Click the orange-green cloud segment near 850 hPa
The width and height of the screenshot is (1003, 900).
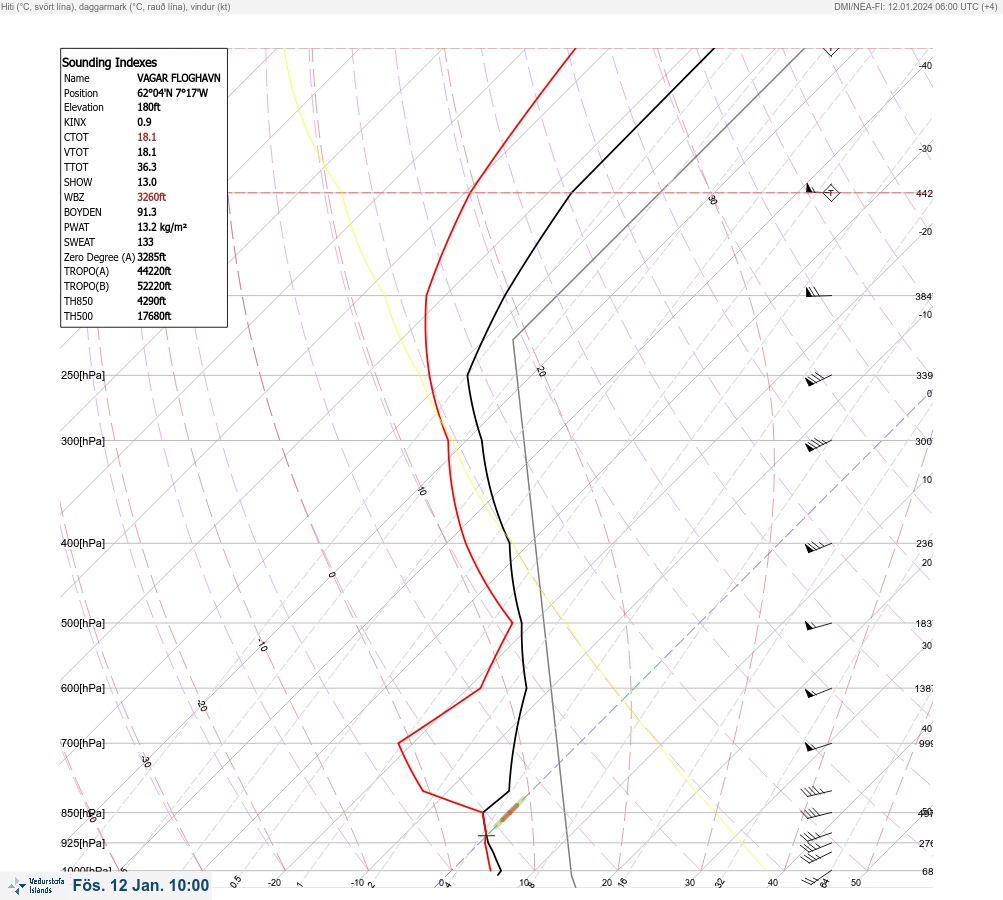pos(510,813)
